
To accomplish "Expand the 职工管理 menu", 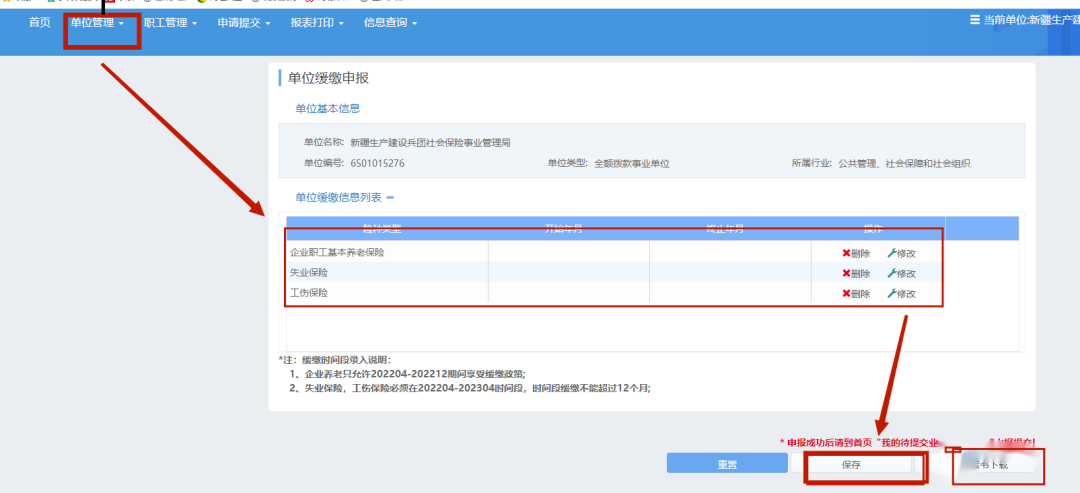I will (x=170, y=23).
